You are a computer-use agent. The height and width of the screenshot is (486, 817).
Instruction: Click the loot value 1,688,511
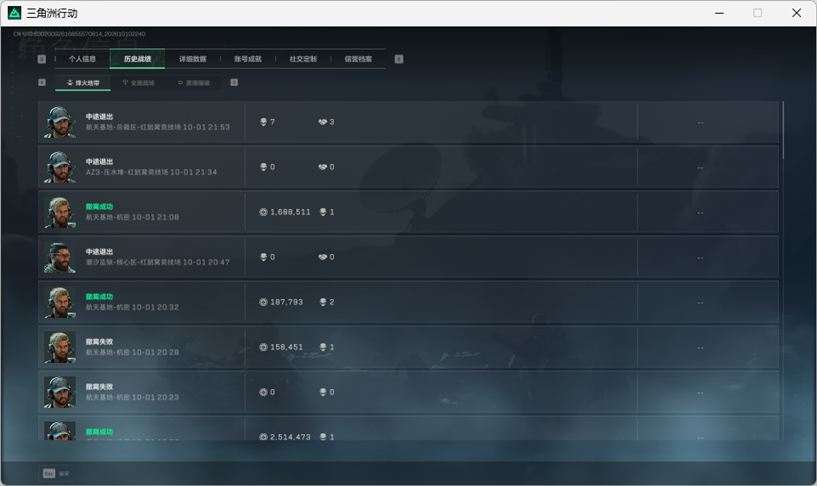(290, 212)
